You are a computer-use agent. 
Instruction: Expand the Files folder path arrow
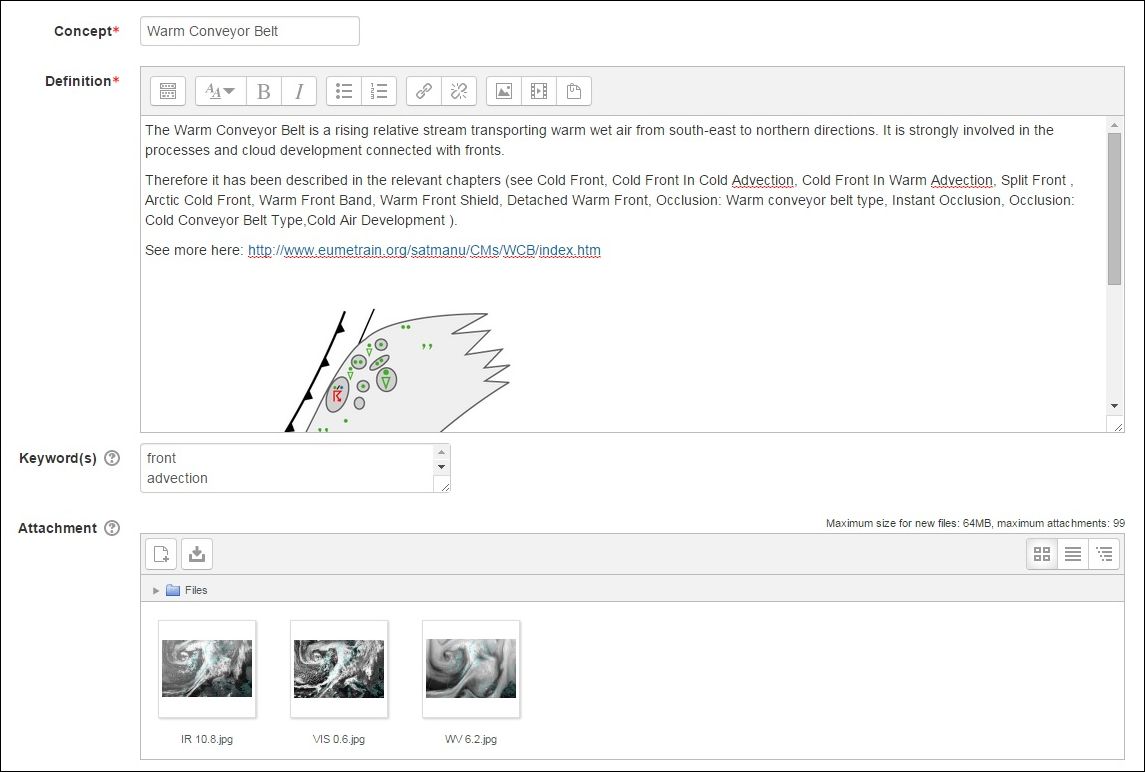click(x=156, y=590)
